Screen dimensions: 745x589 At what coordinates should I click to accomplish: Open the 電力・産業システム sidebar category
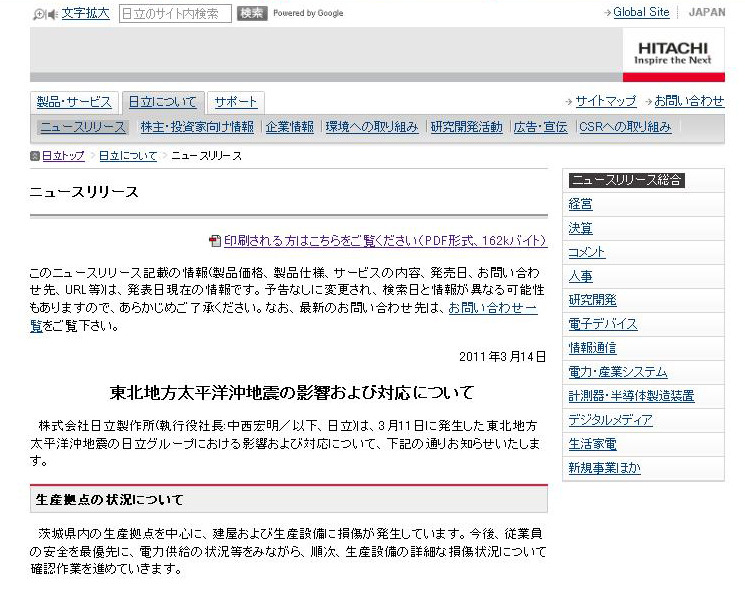pyautogui.click(x=618, y=372)
